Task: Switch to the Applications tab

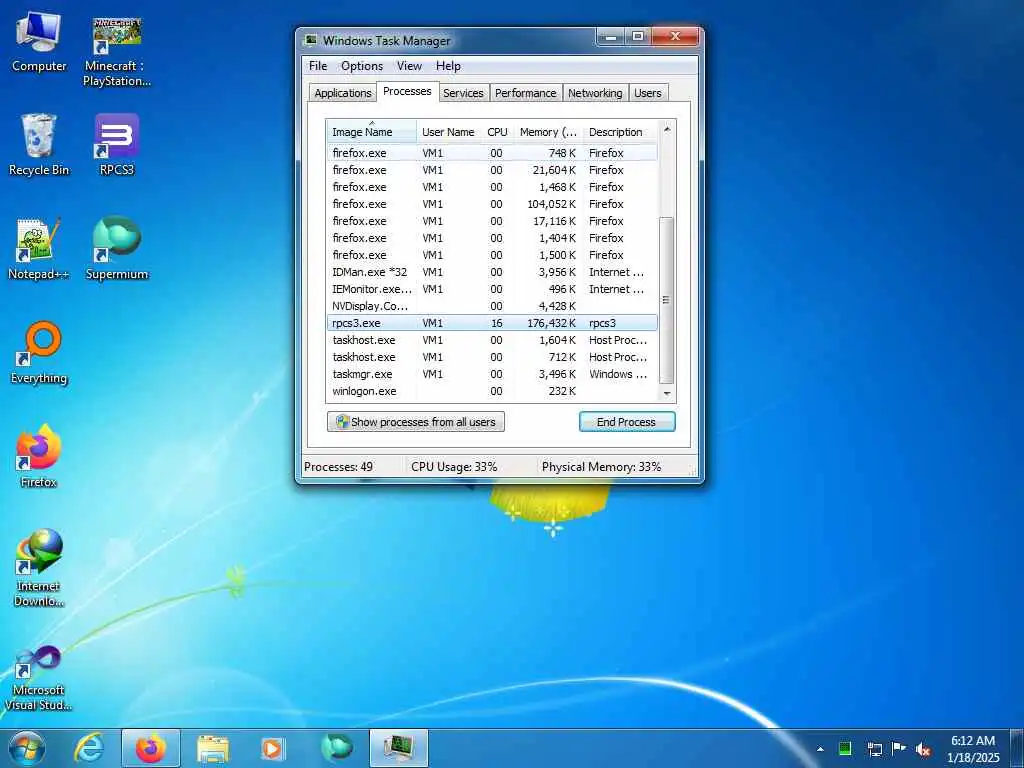Action: point(343,93)
